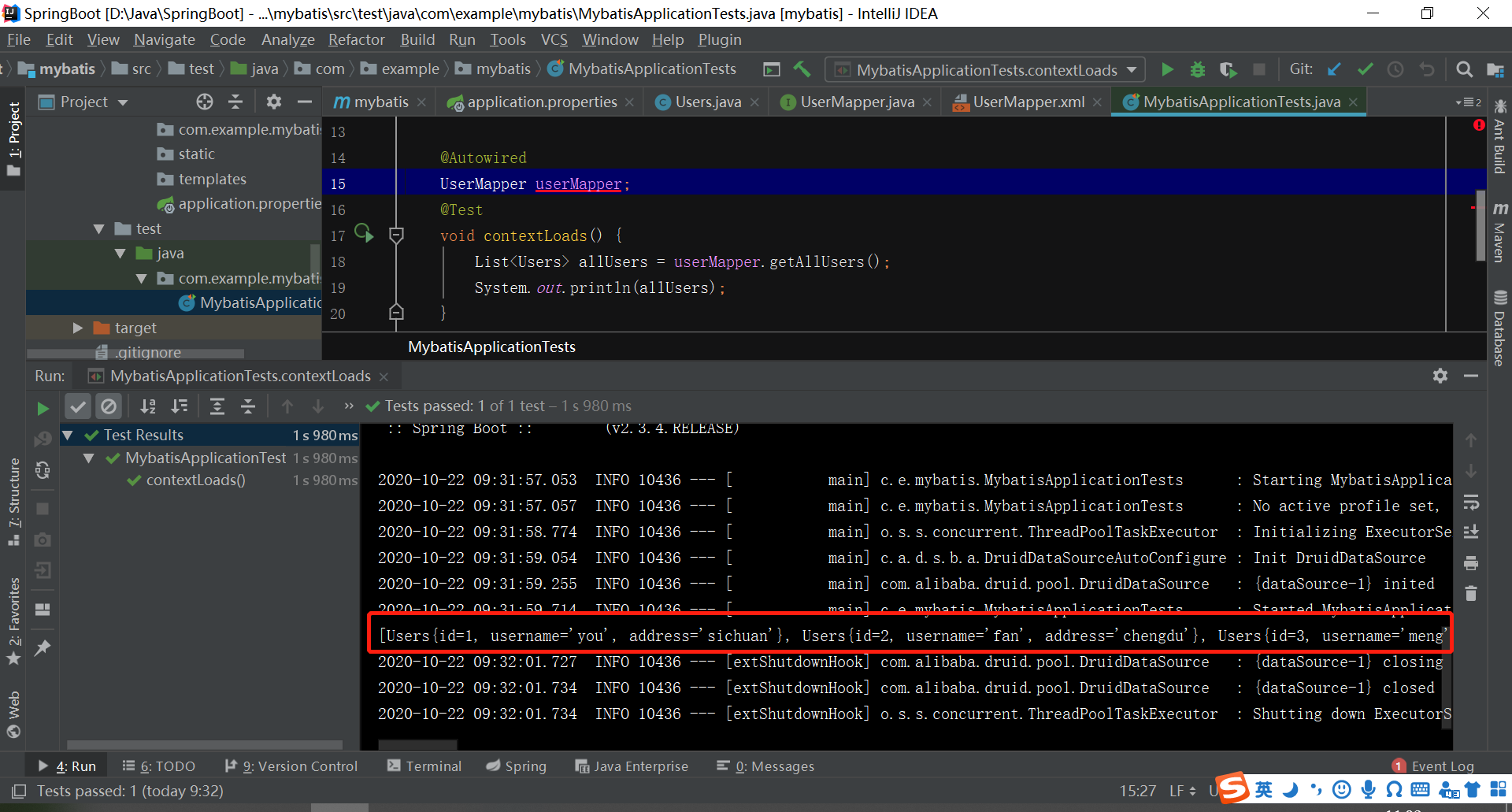1512x812 pixels.
Task: Open the Refactor menu
Action: [x=356, y=39]
